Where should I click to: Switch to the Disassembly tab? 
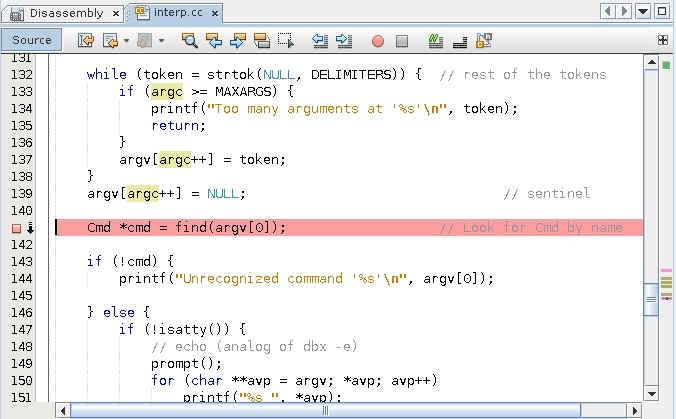pos(66,13)
